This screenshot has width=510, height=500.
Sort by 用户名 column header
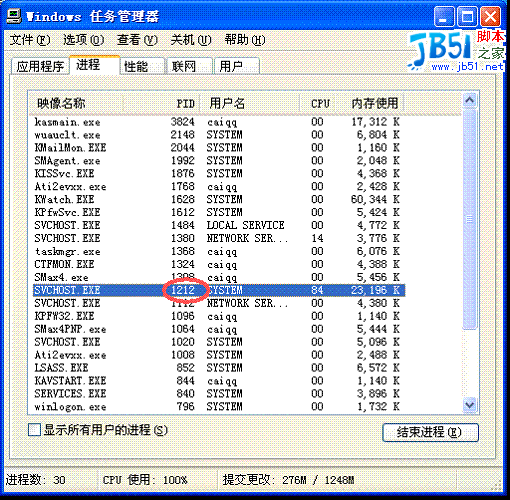click(x=250, y=103)
